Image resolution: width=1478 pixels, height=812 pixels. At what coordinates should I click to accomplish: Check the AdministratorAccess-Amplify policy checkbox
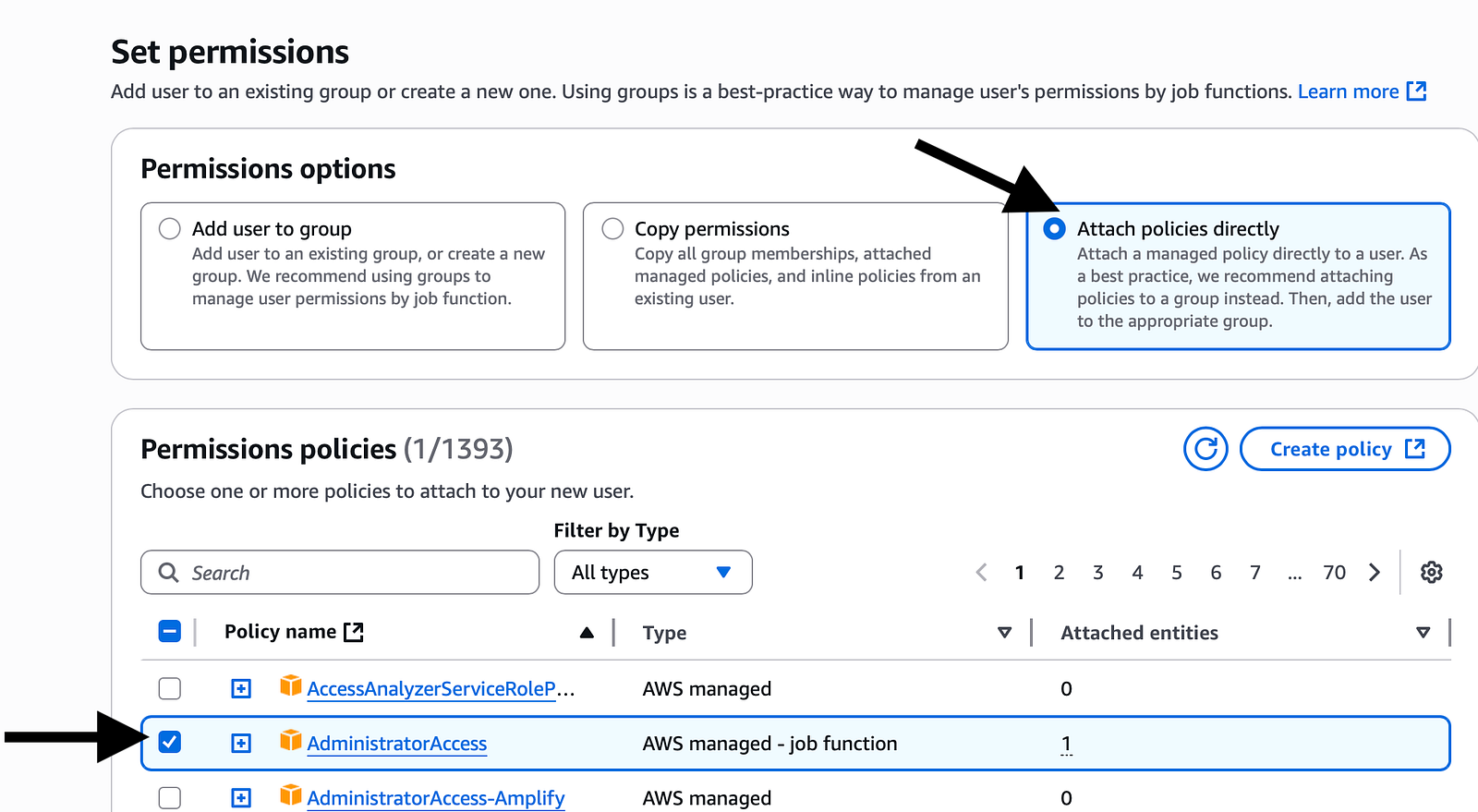pyautogui.click(x=170, y=797)
